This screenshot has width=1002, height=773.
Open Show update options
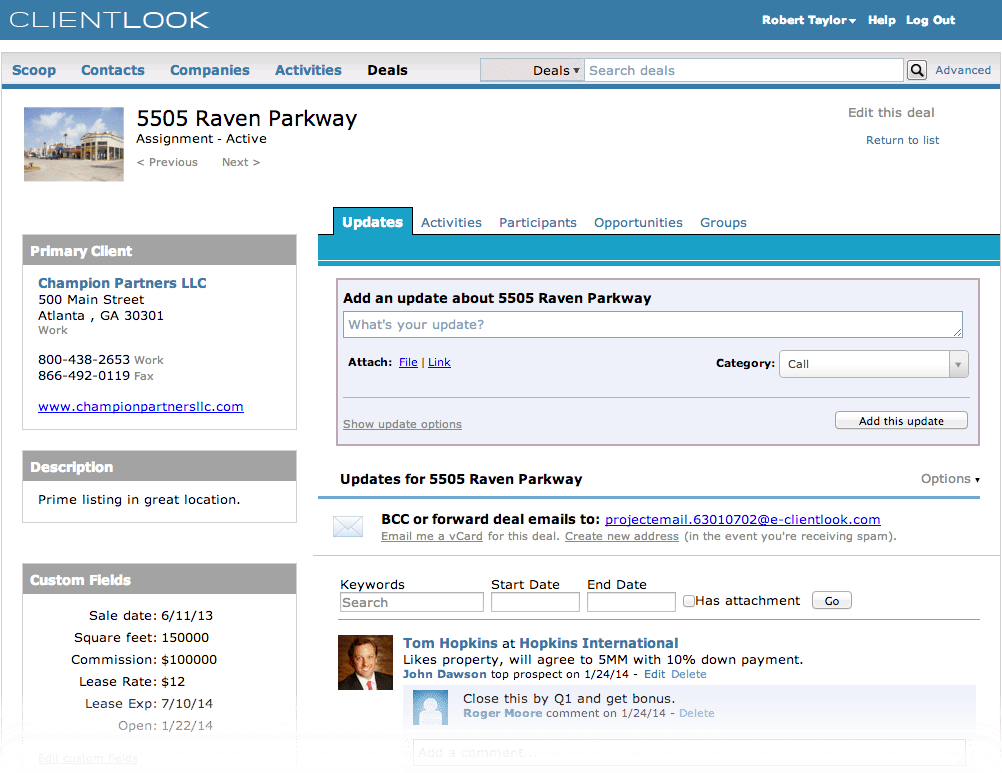tap(402, 424)
